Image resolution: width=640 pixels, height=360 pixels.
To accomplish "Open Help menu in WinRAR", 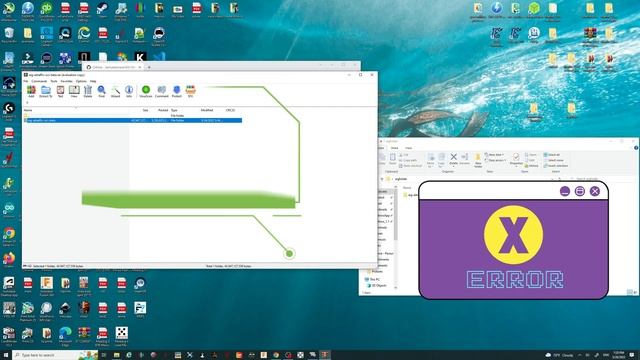I will coord(93,81).
